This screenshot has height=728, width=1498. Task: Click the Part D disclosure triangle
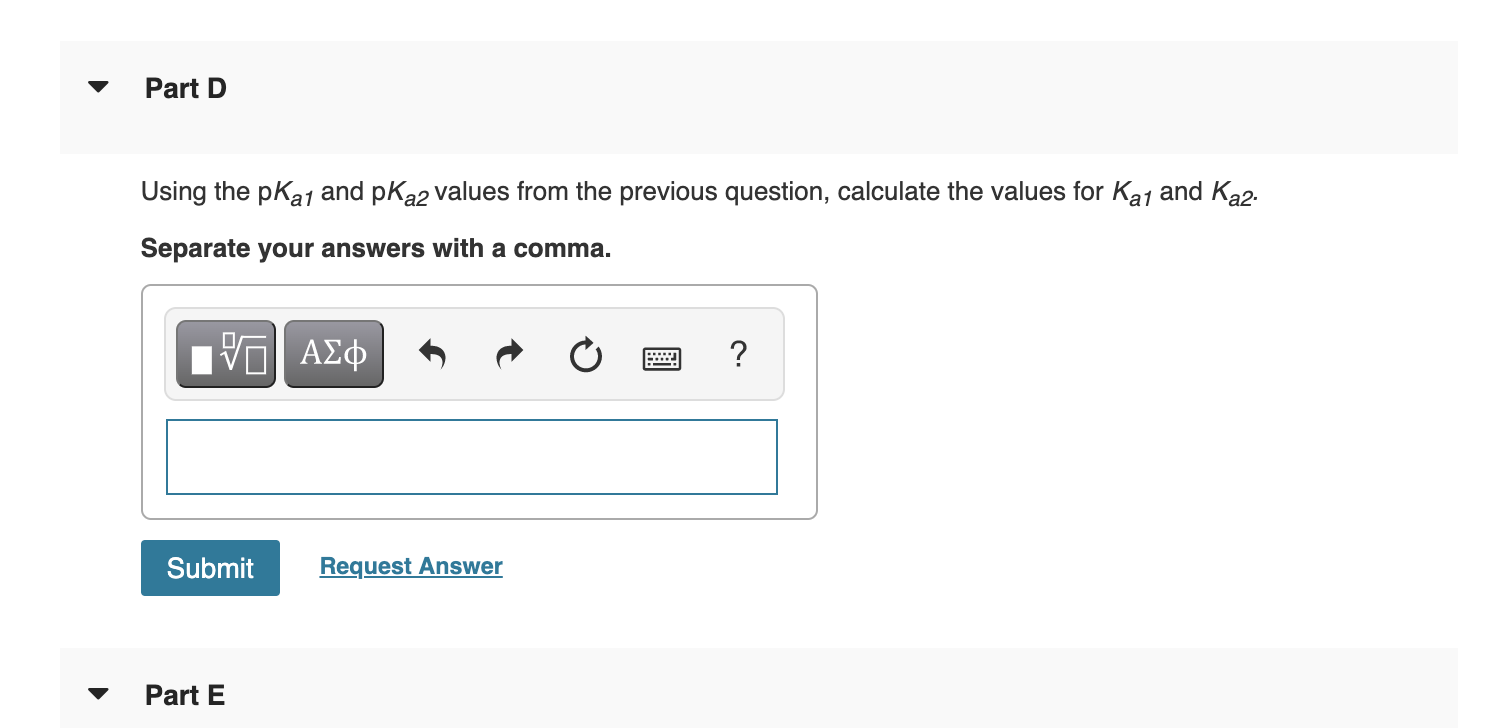[x=97, y=87]
